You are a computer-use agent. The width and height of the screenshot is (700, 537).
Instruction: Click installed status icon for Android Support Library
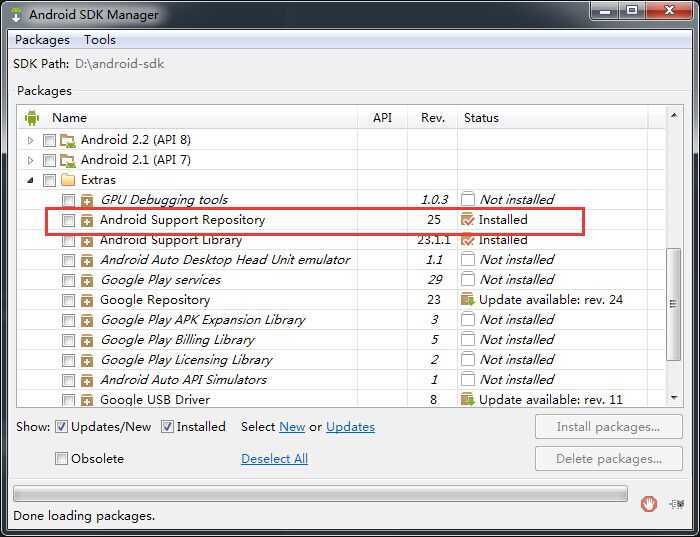pyautogui.click(x=467, y=240)
